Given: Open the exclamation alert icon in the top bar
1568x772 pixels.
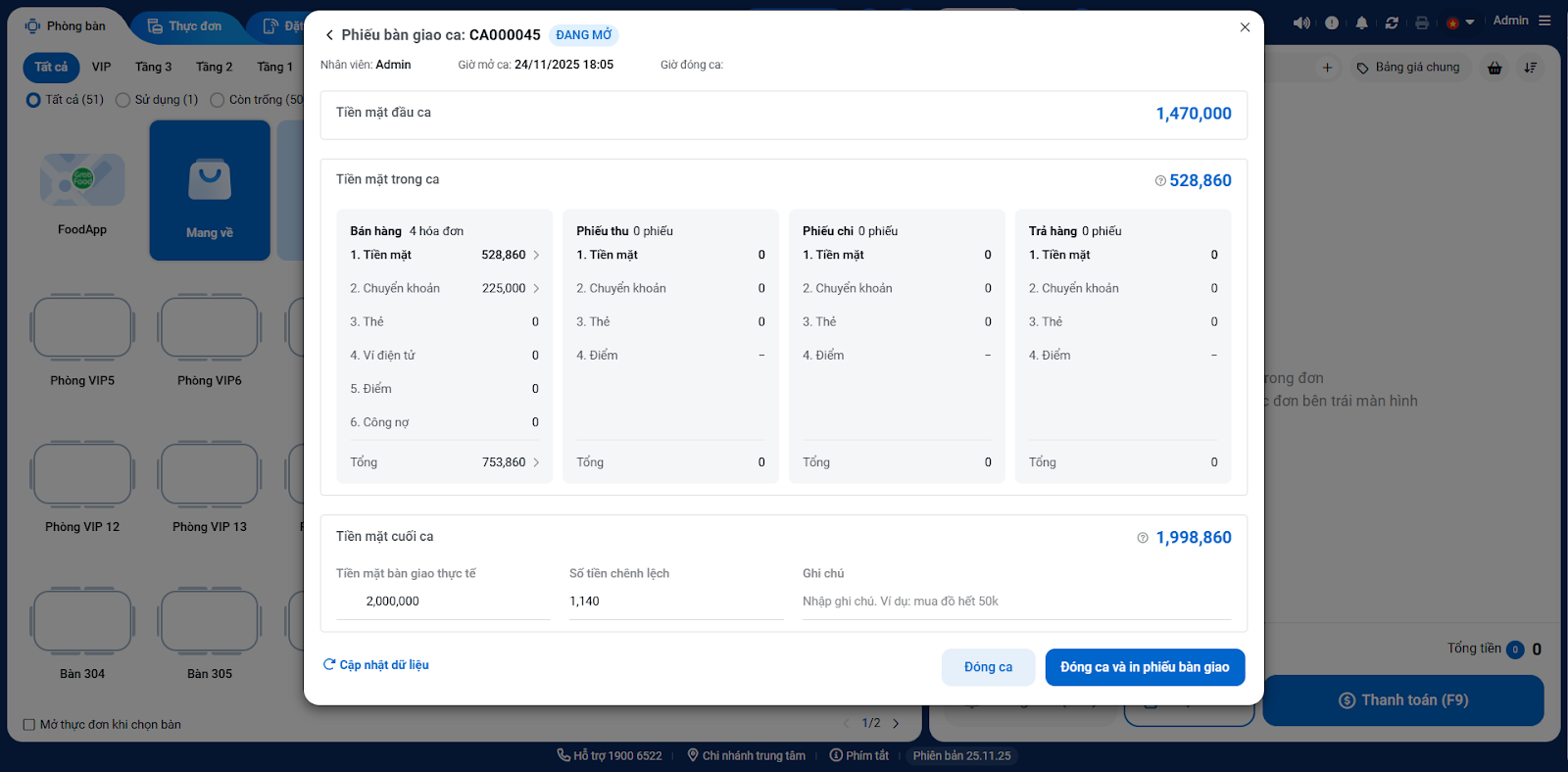Looking at the screenshot, I should tap(1332, 23).
